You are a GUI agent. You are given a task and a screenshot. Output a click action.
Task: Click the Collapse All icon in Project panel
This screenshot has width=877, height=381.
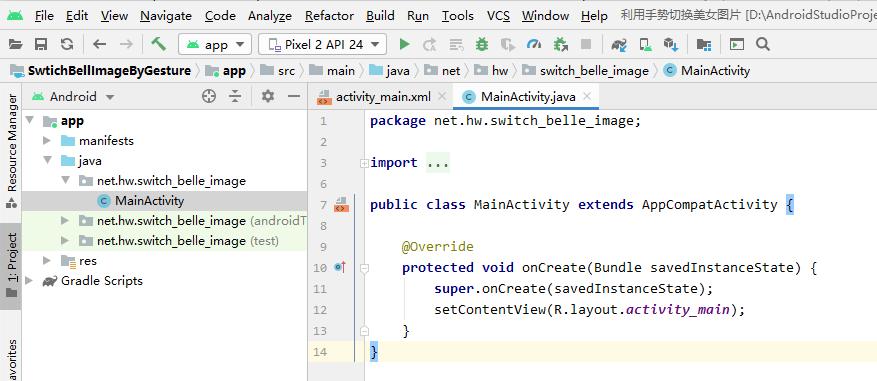(x=235, y=96)
